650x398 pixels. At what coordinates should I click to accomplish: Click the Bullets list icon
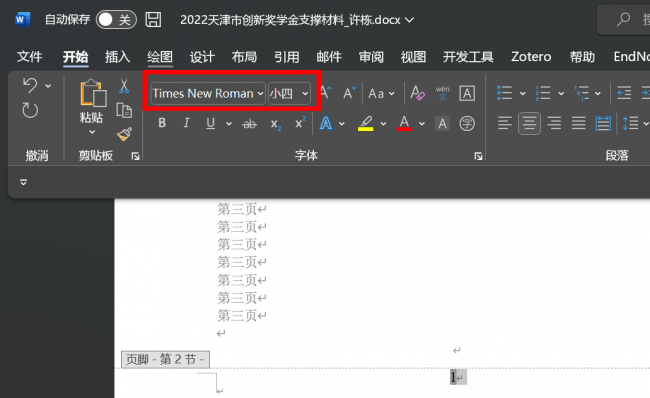[x=504, y=93]
